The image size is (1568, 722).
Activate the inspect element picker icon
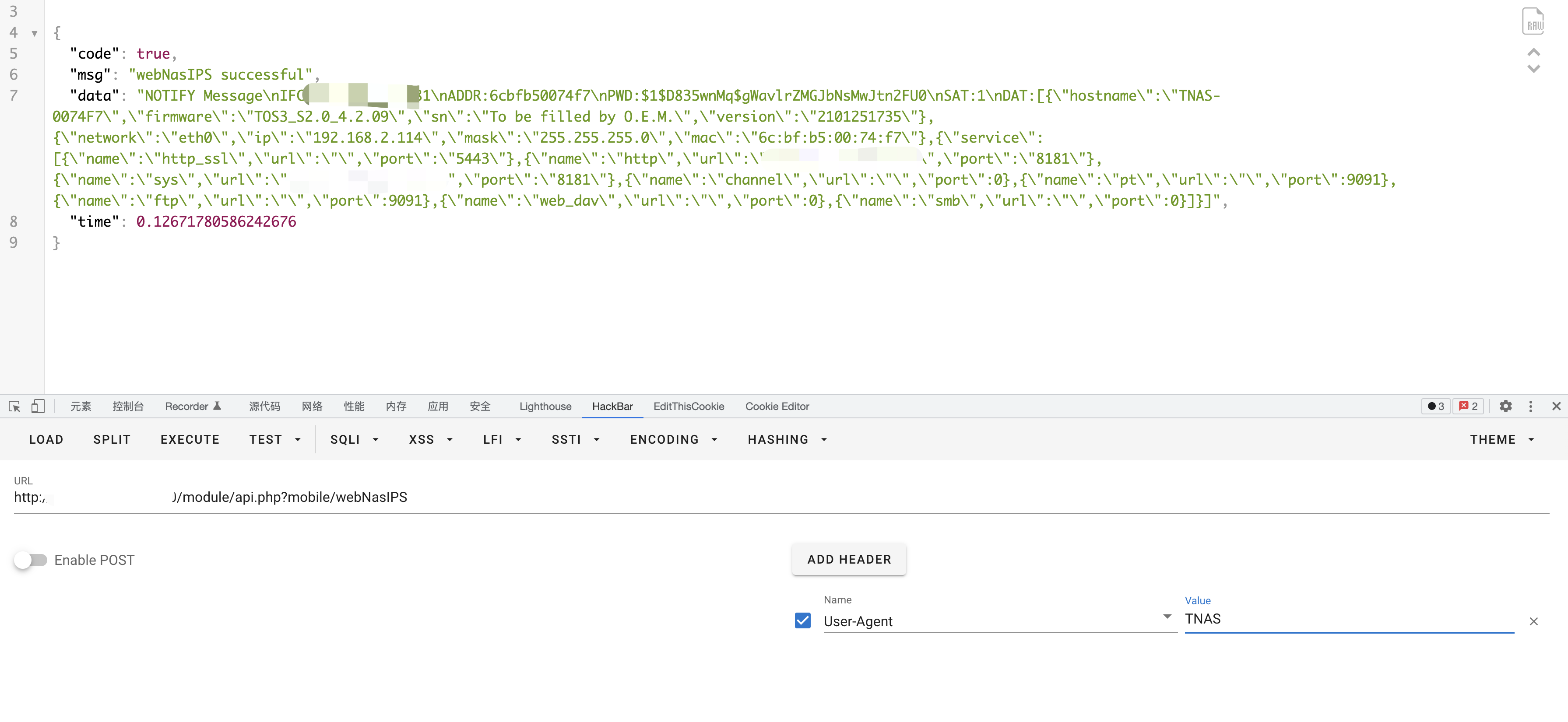click(x=14, y=407)
